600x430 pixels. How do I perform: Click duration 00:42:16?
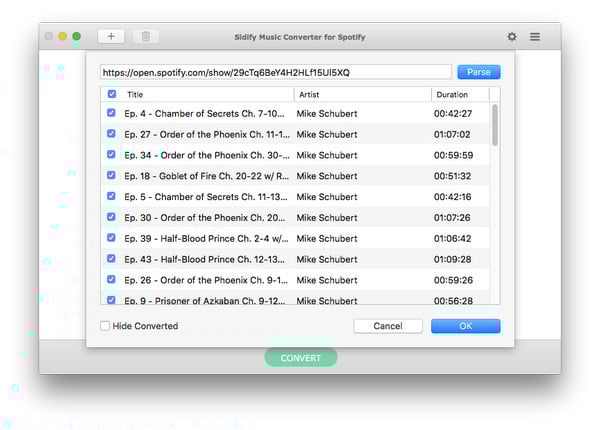pos(452,197)
